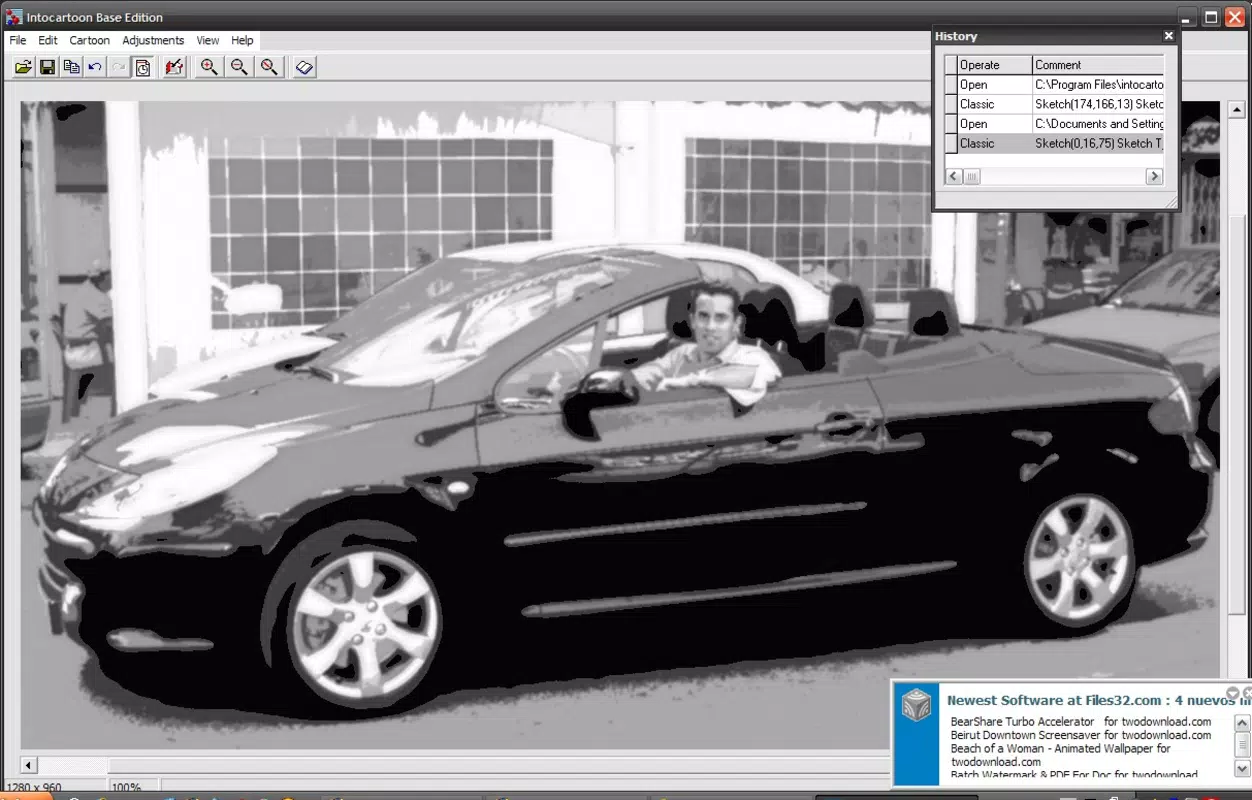
Task: Click the box icon in the Files32 popup
Action: [916, 705]
